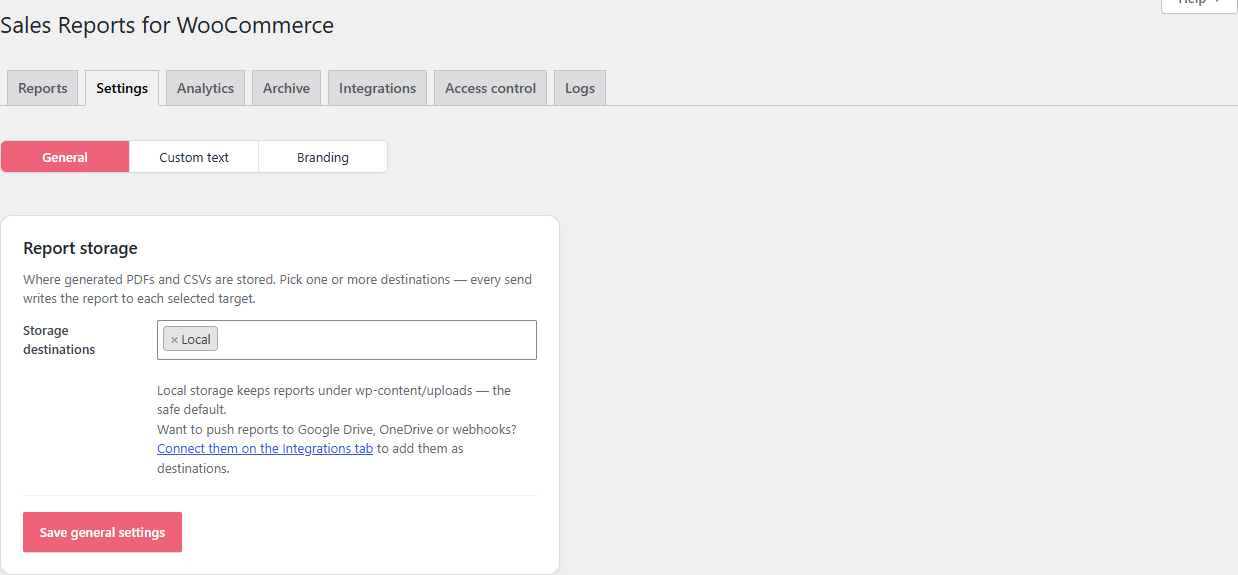Remove the Local storage destination tag
The height and width of the screenshot is (575, 1238).
(174, 340)
